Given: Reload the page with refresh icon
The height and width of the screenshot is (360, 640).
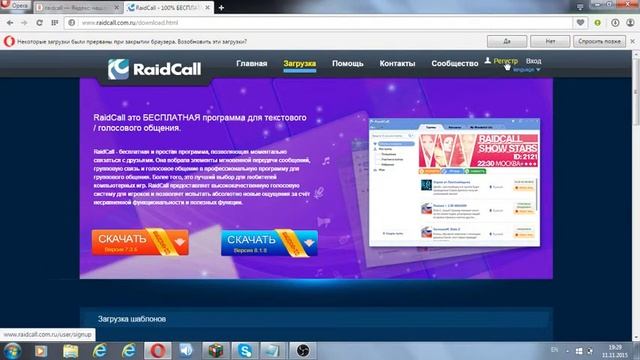Looking at the screenshot, I should tap(39, 23).
